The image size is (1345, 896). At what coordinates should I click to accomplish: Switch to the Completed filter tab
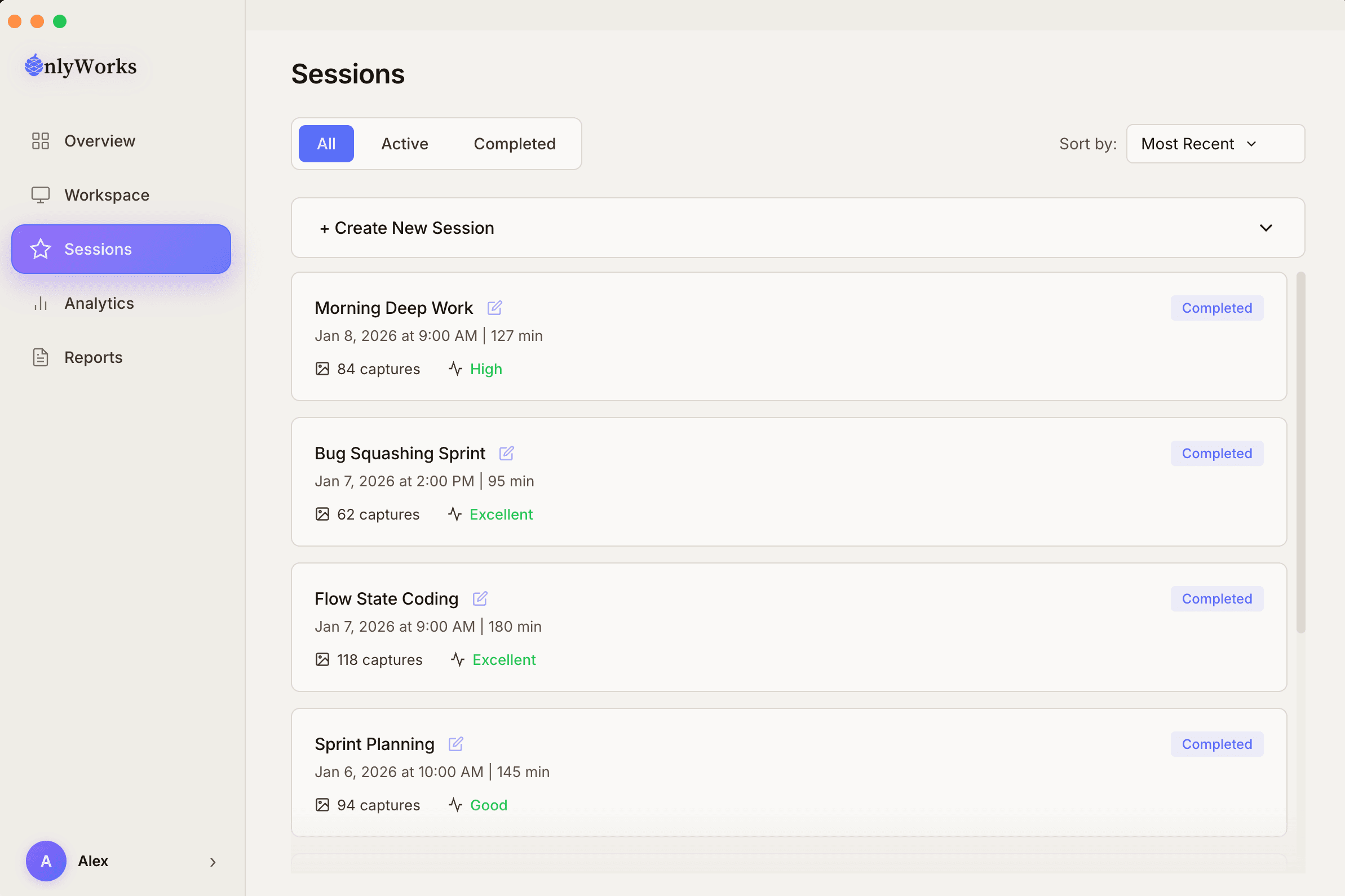point(514,144)
